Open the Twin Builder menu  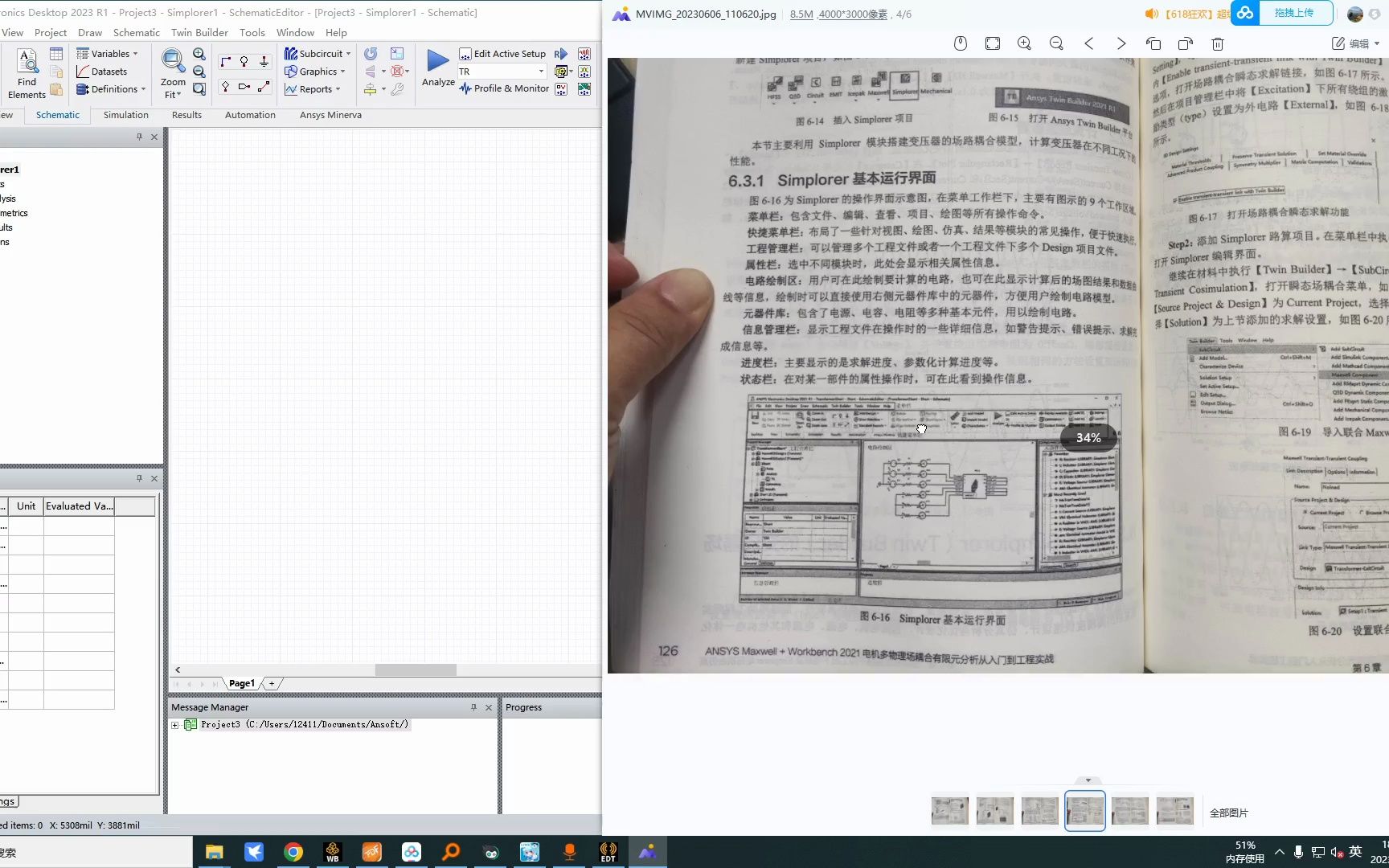click(199, 32)
